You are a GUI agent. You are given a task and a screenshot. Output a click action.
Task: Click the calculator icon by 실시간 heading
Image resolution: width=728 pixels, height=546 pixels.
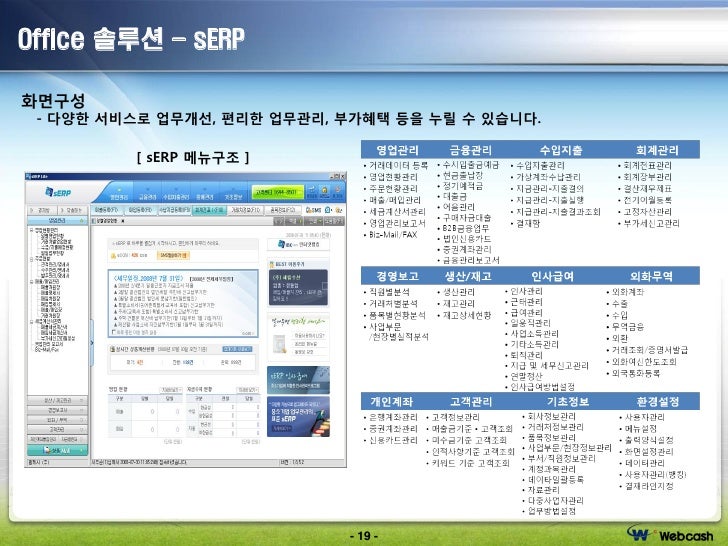point(112,349)
